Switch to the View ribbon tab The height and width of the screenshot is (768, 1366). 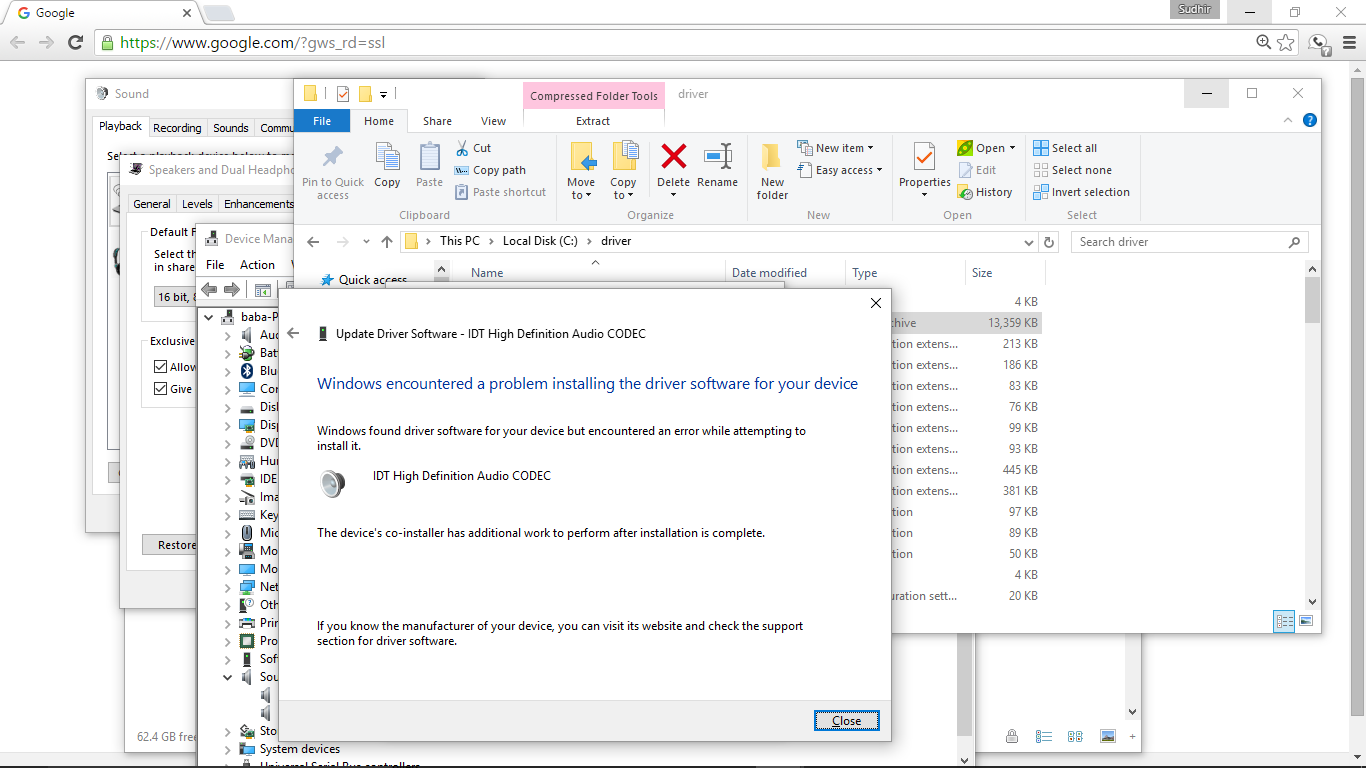pos(494,121)
